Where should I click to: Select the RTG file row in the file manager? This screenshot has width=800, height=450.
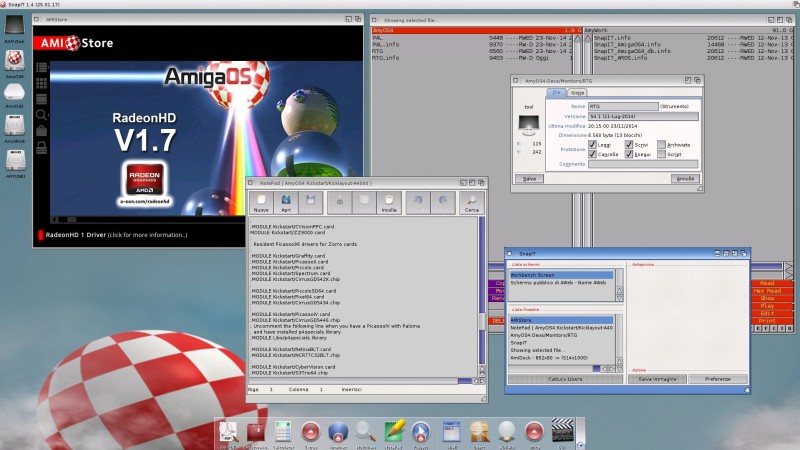click(472, 51)
